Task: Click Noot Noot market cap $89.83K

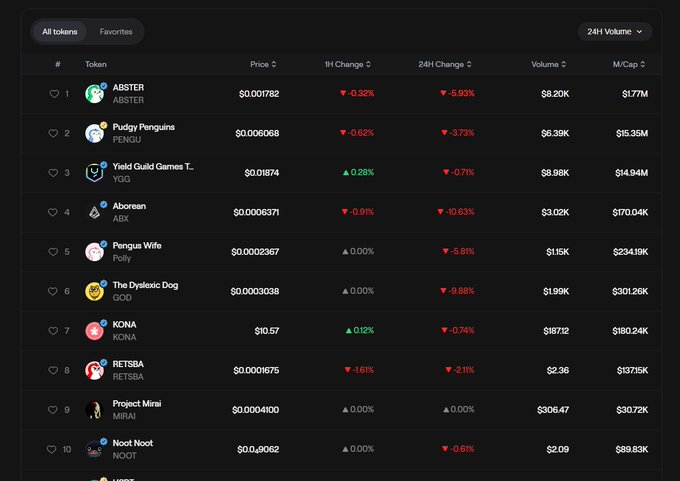Action: tap(632, 449)
